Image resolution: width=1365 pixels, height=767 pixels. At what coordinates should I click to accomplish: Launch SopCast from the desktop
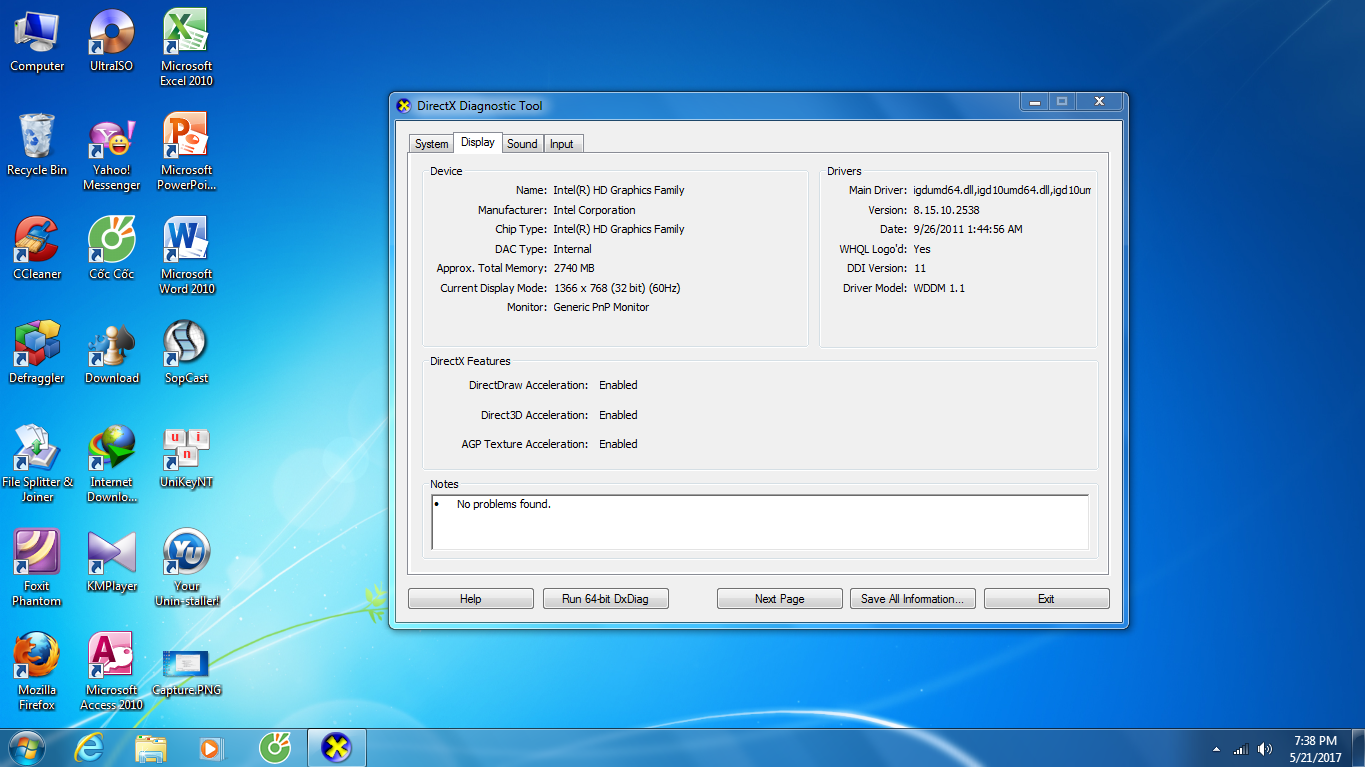point(185,347)
